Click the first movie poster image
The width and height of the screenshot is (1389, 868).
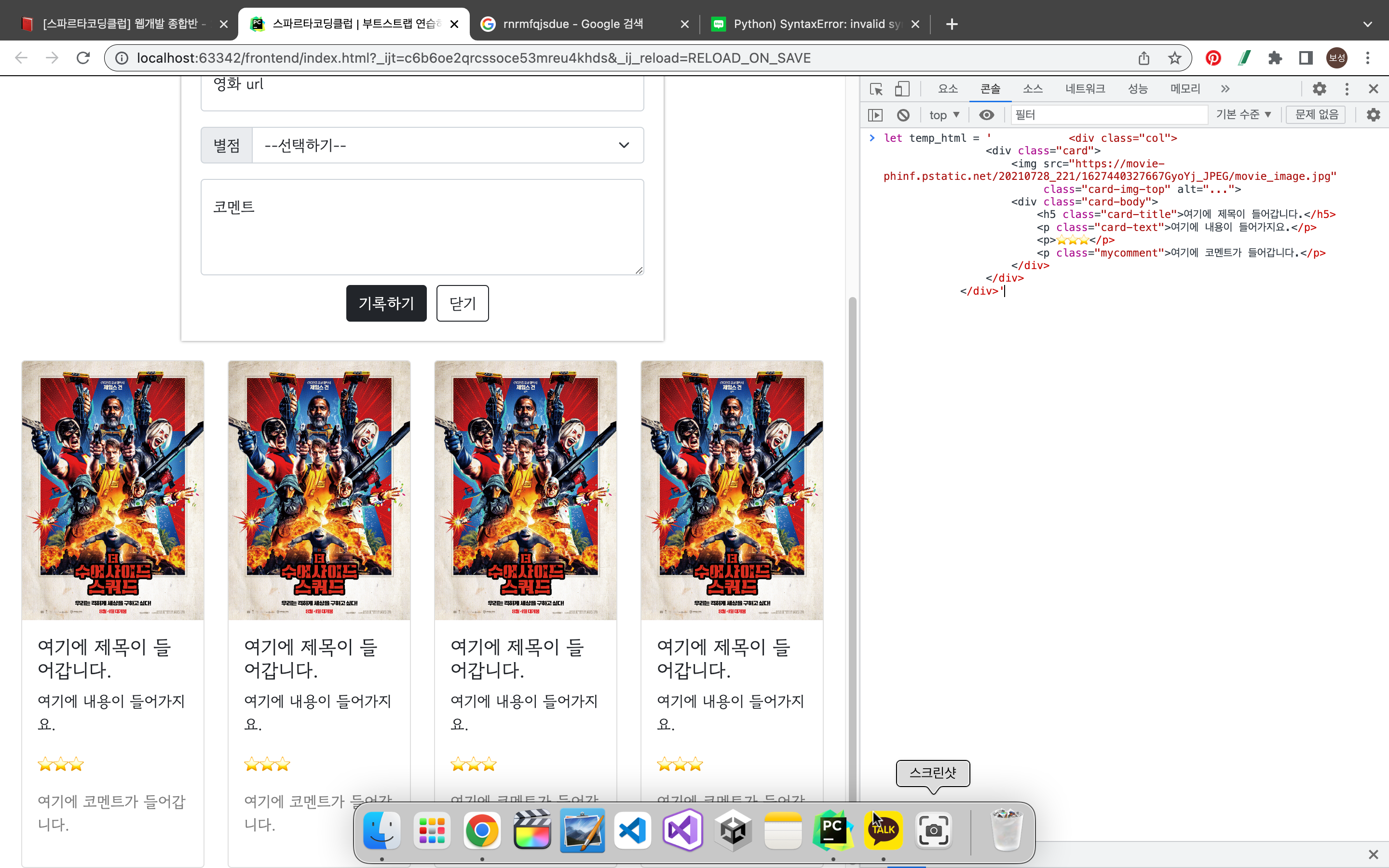[113, 490]
